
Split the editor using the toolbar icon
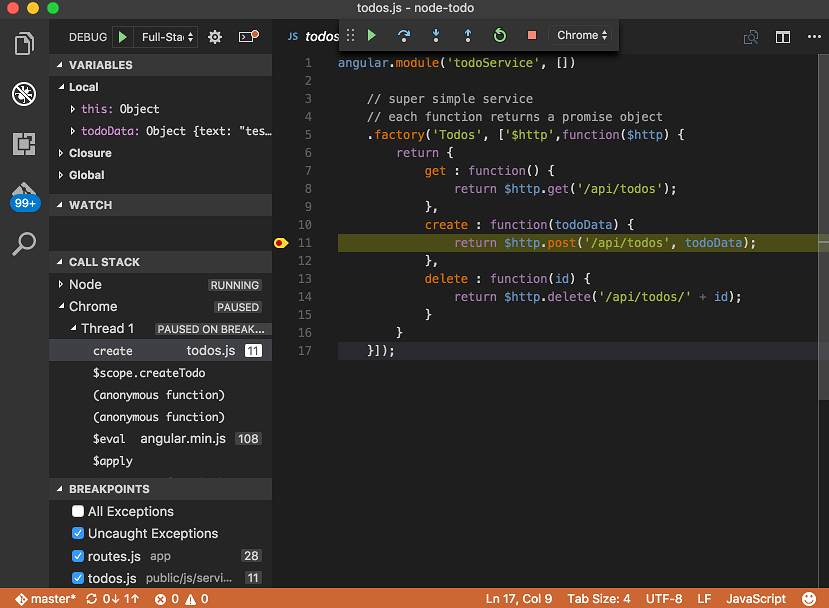pyautogui.click(x=783, y=36)
